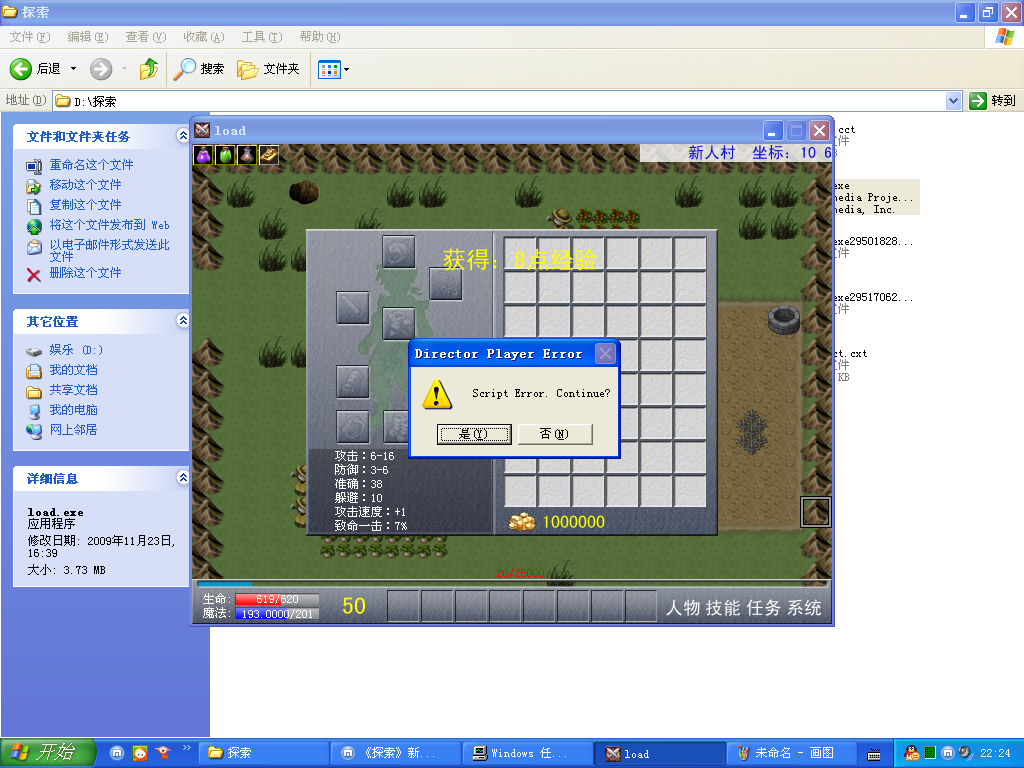The height and width of the screenshot is (768, 1024).
Task: Expand the address bar dropdown
Action: coord(953,101)
